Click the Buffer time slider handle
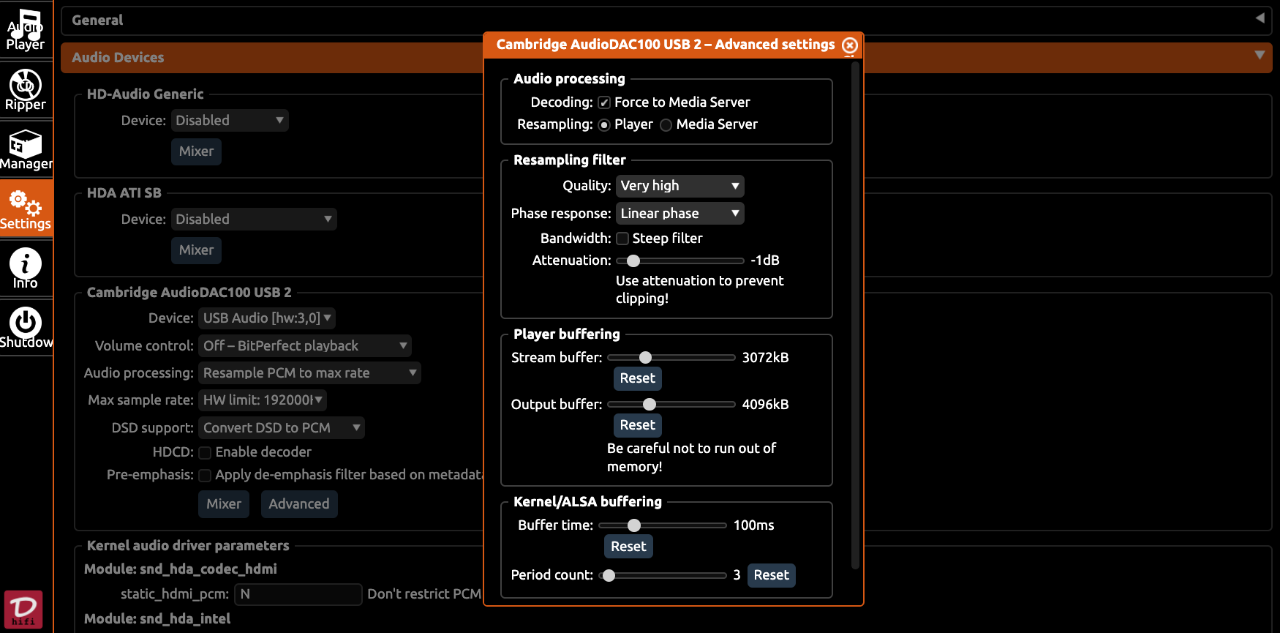Screen dimensions: 1280x633 tap(633, 525)
